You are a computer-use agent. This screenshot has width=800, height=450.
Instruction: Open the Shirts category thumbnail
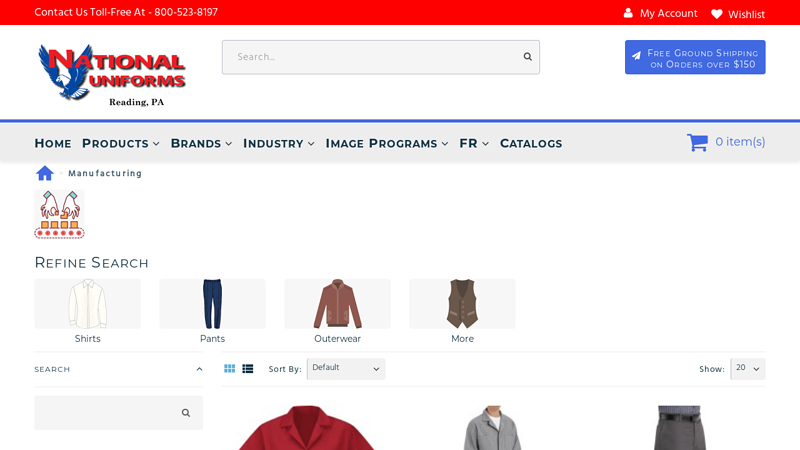[x=87, y=304]
